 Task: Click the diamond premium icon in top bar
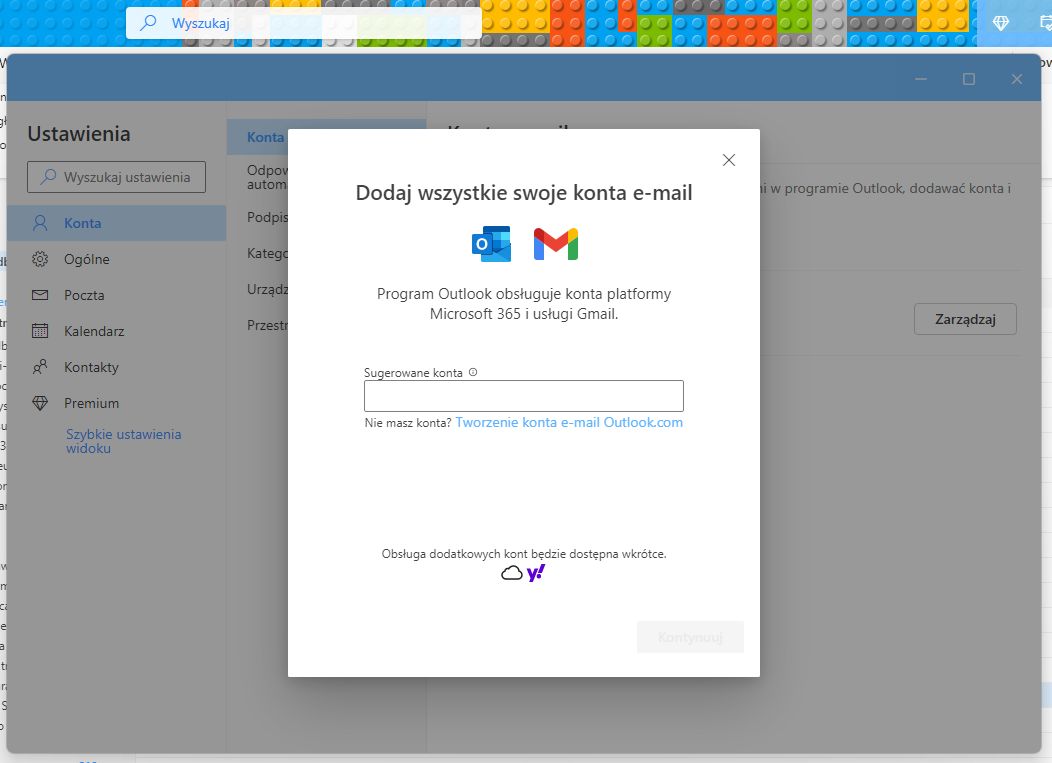click(x=1000, y=23)
